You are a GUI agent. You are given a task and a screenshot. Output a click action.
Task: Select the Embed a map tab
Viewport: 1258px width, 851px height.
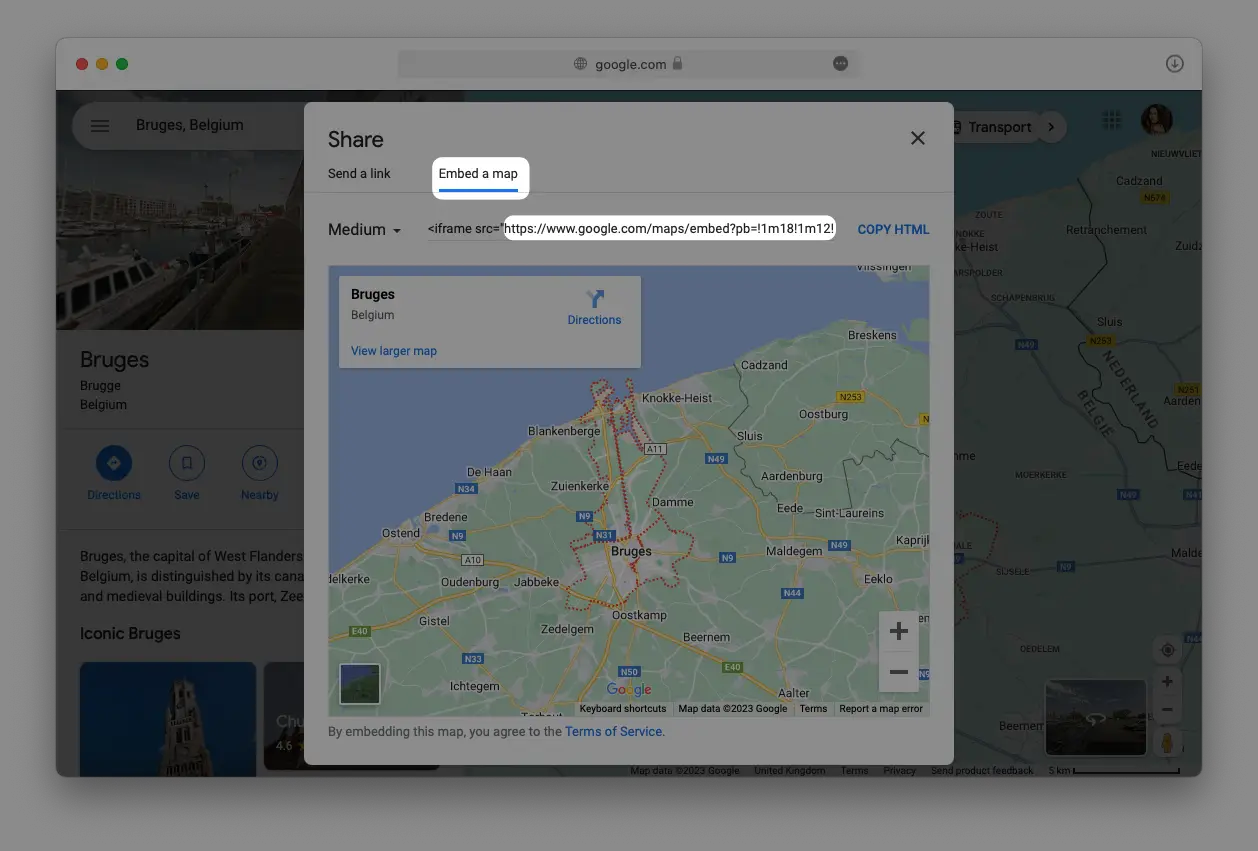click(478, 174)
